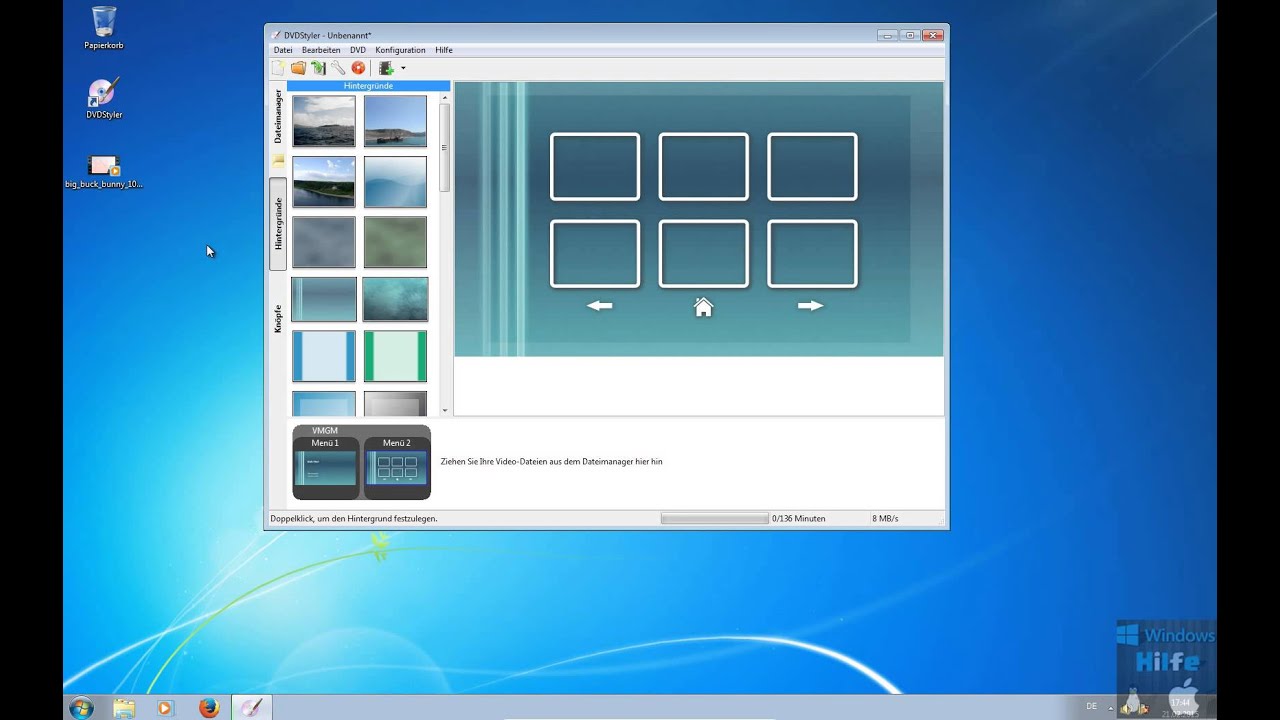This screenshot has height=720, width=1280.
Task: Click the left arrow button on the menu canvas
Action: [599, 306]
